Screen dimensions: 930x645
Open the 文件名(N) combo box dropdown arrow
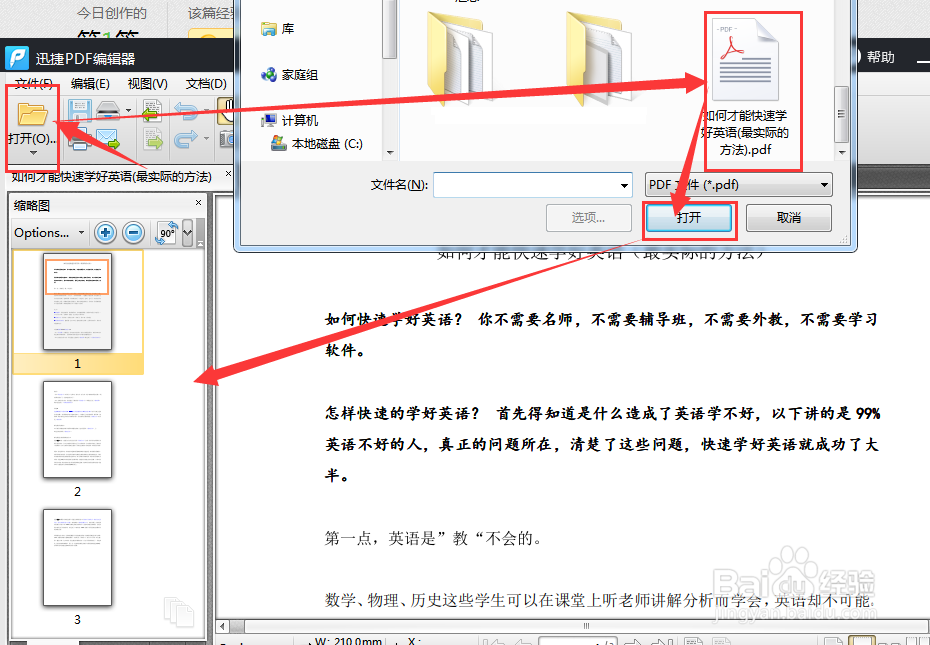coord(624,186)
